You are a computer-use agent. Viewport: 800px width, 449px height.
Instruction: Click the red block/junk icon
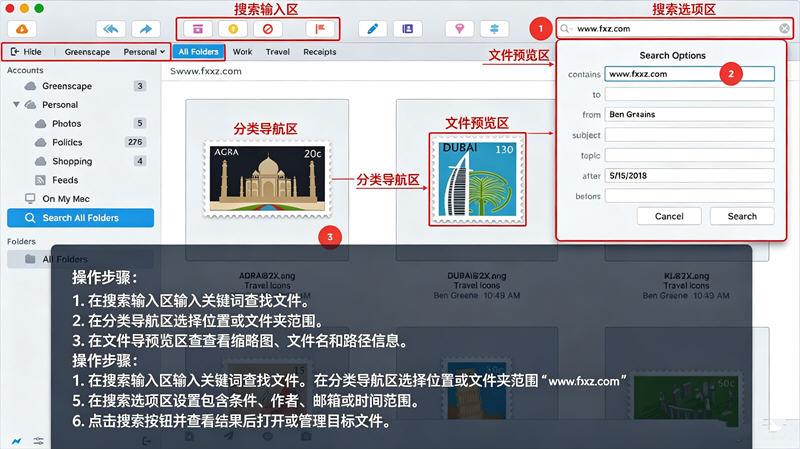click(x=268, y=29)
